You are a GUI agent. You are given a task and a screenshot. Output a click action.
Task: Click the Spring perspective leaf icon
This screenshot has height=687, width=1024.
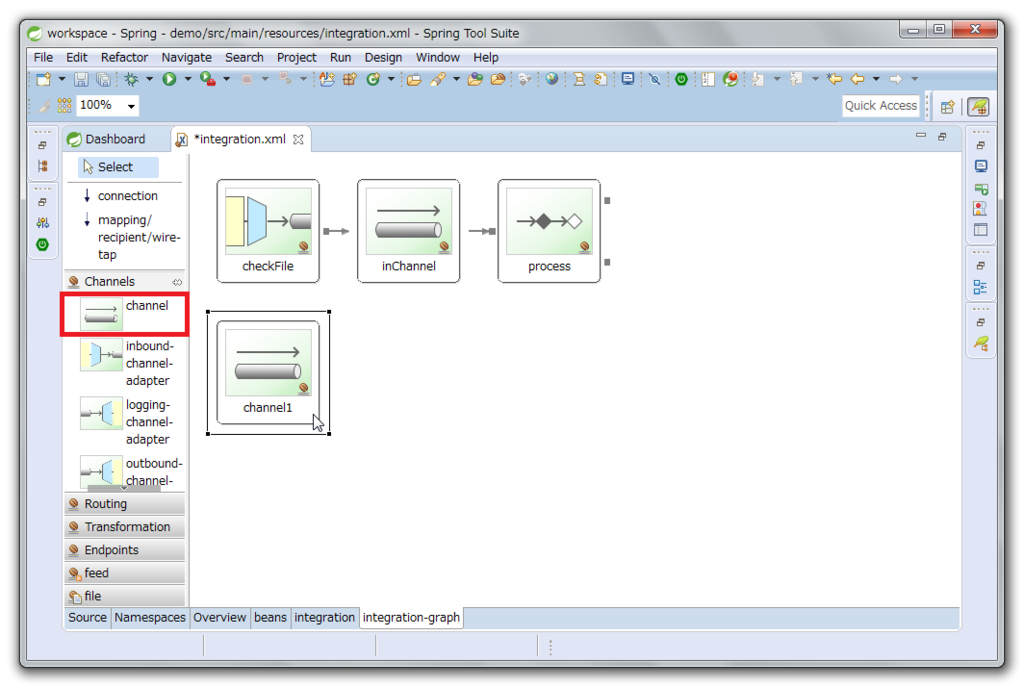point(978,106)
